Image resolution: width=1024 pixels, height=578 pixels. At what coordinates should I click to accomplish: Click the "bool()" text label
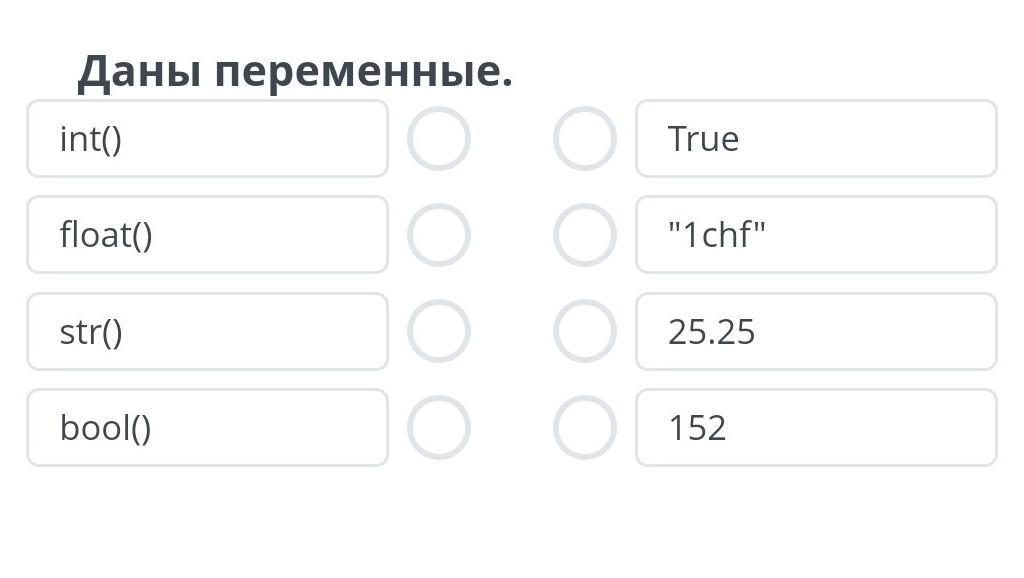[x=106, y=428]
